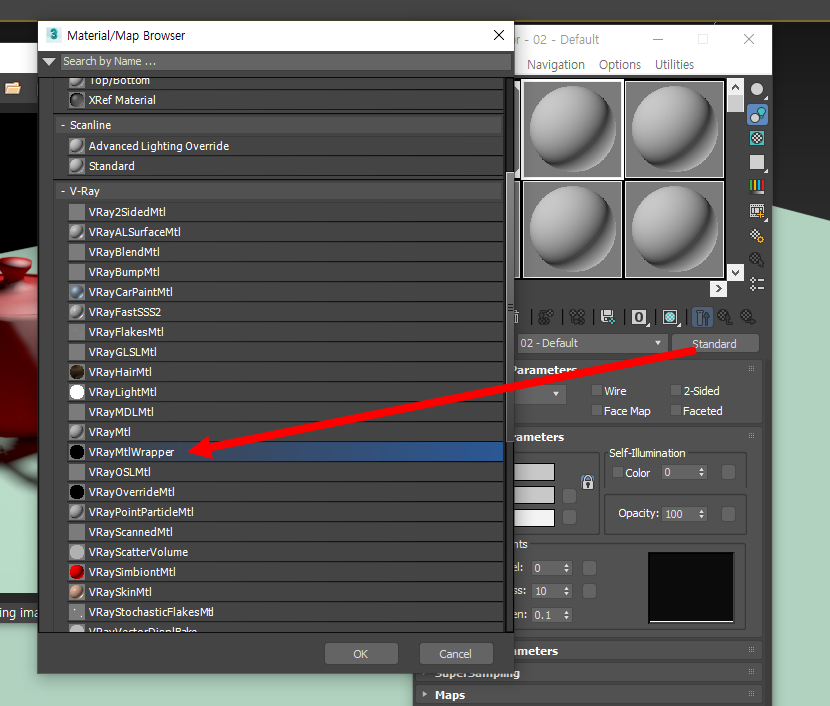Click sample slots scroll right arrow
The height and width of the screenshot is (706, 830).
(718, 288)
